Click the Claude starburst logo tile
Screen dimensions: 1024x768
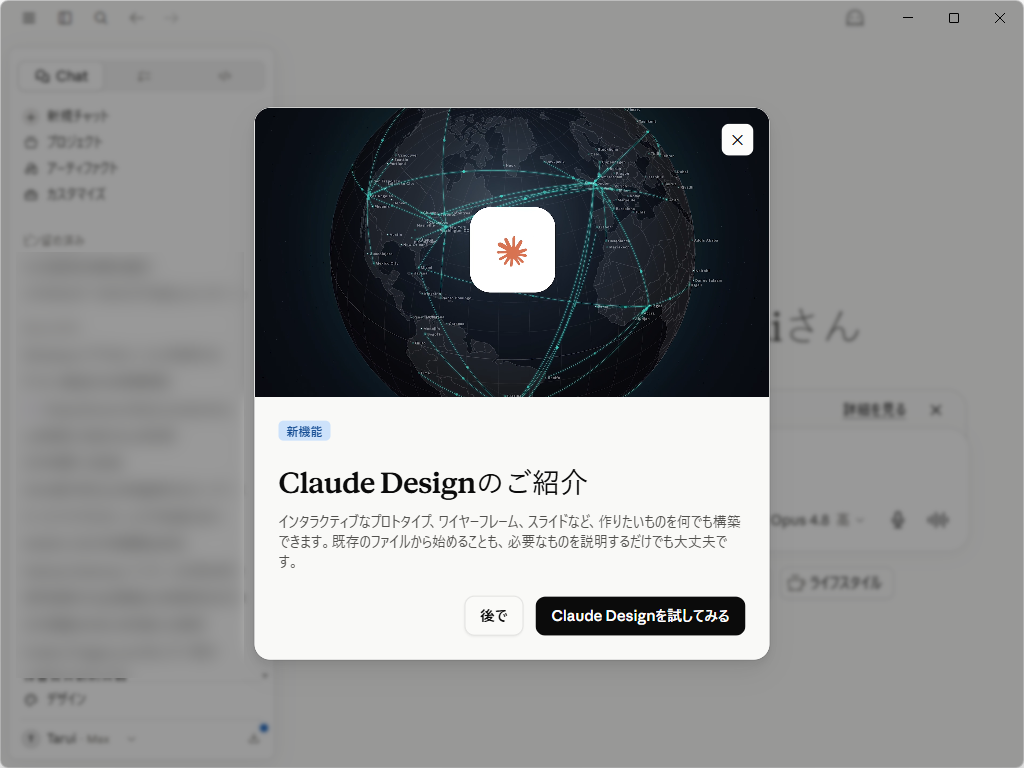click(x=512, y=250)
